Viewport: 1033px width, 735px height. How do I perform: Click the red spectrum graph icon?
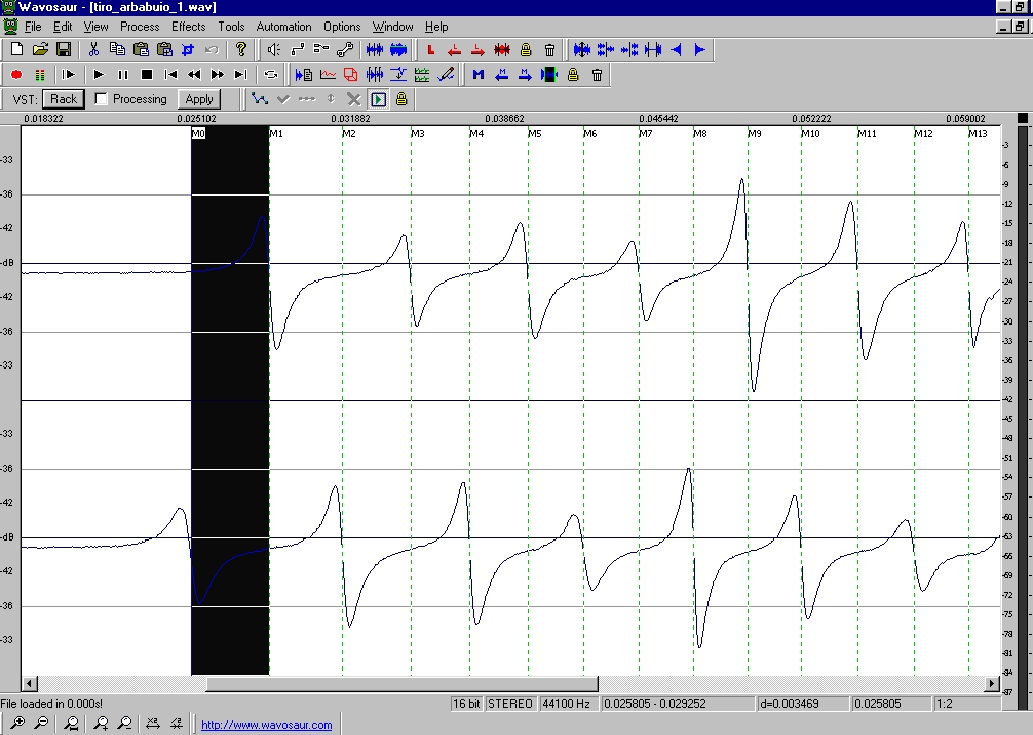[327, 74]
